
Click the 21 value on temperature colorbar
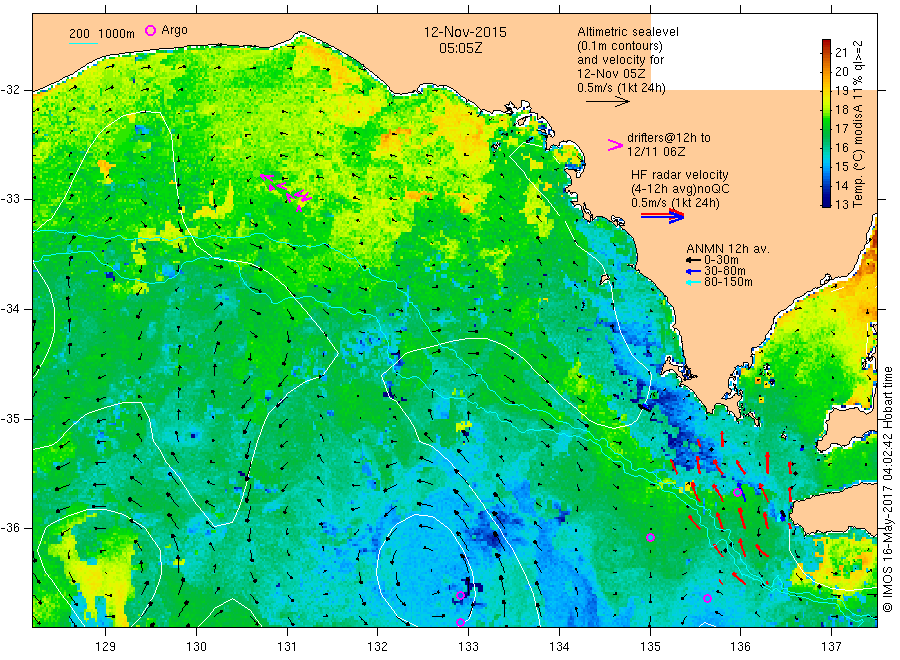[x=841, y=53]
